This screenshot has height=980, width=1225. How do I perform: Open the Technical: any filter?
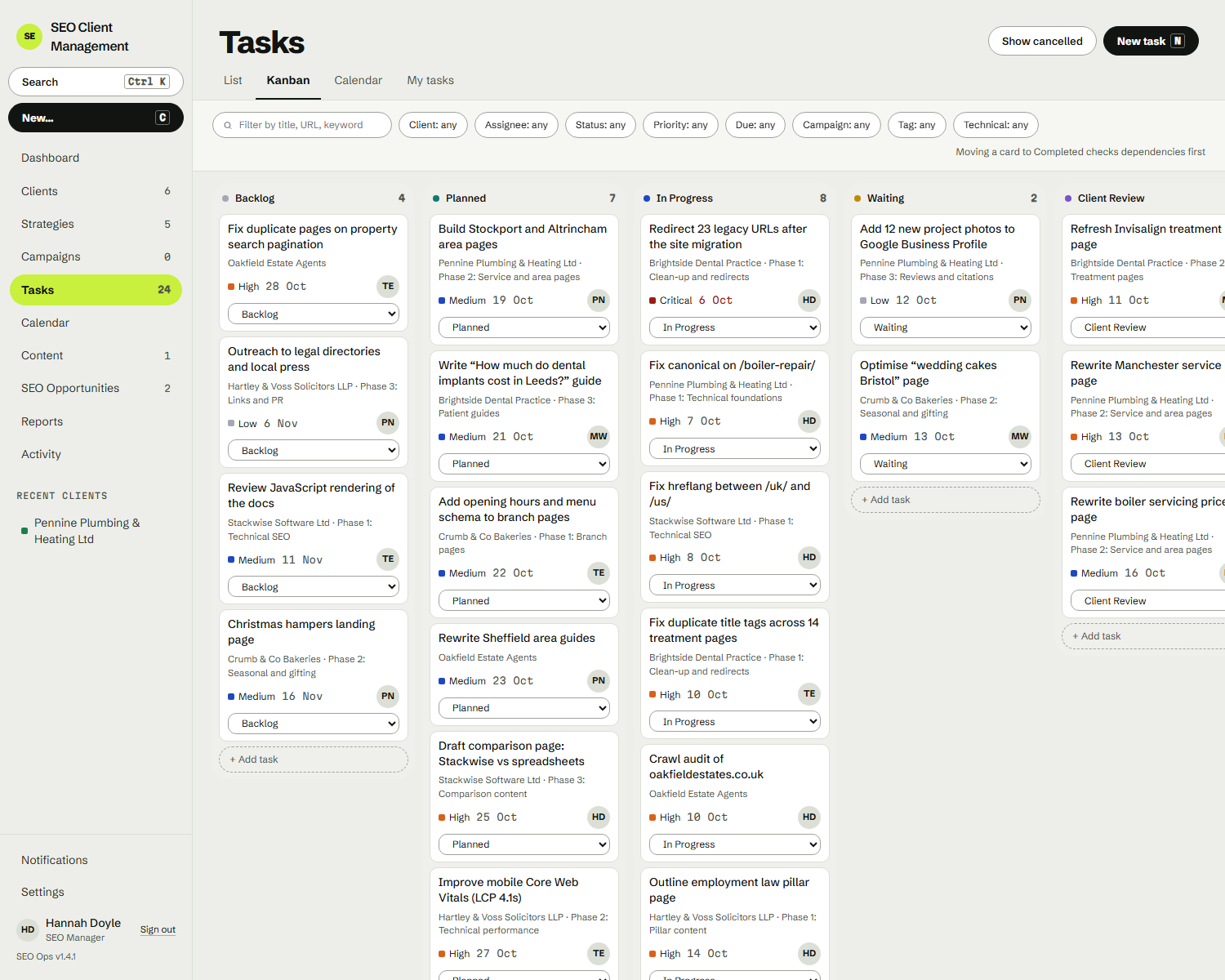click(x=996, y=125)
